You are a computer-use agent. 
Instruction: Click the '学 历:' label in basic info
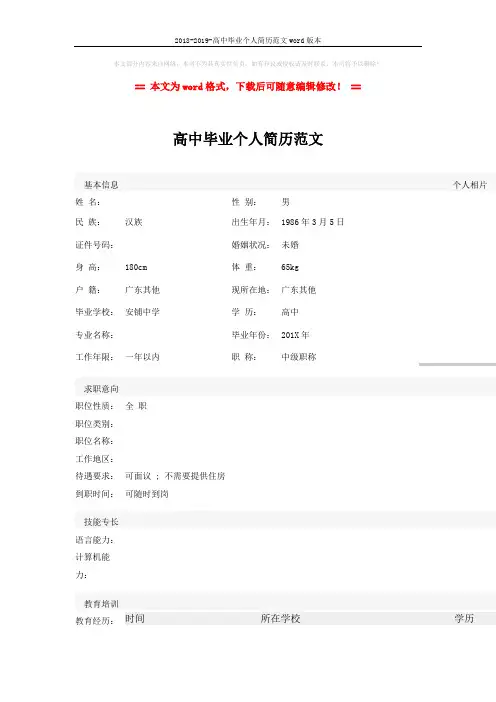tap(244, 312)
